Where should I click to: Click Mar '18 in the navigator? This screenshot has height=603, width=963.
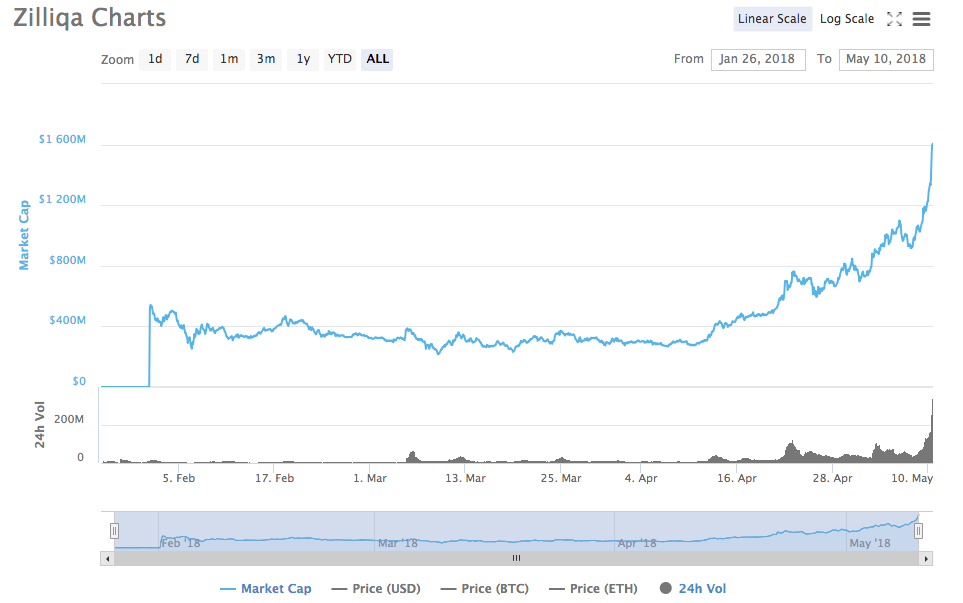pyautogui.click(x=398, y=543)
